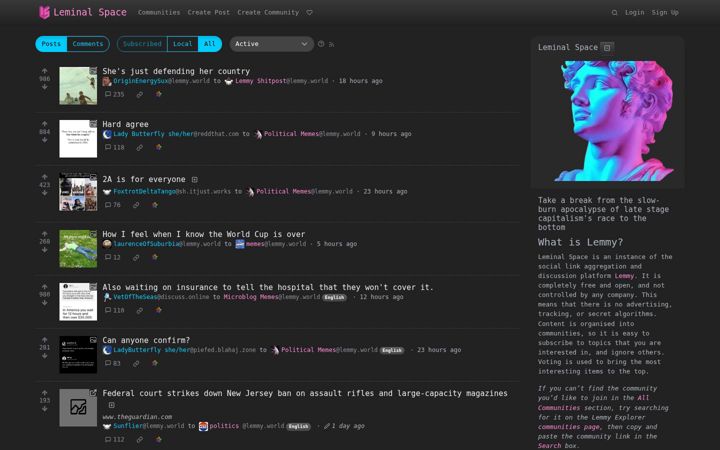Open Microblog Memes community link
Image resolution: width=720 pixels, height=450 pixels.
[x=251, y=297]
